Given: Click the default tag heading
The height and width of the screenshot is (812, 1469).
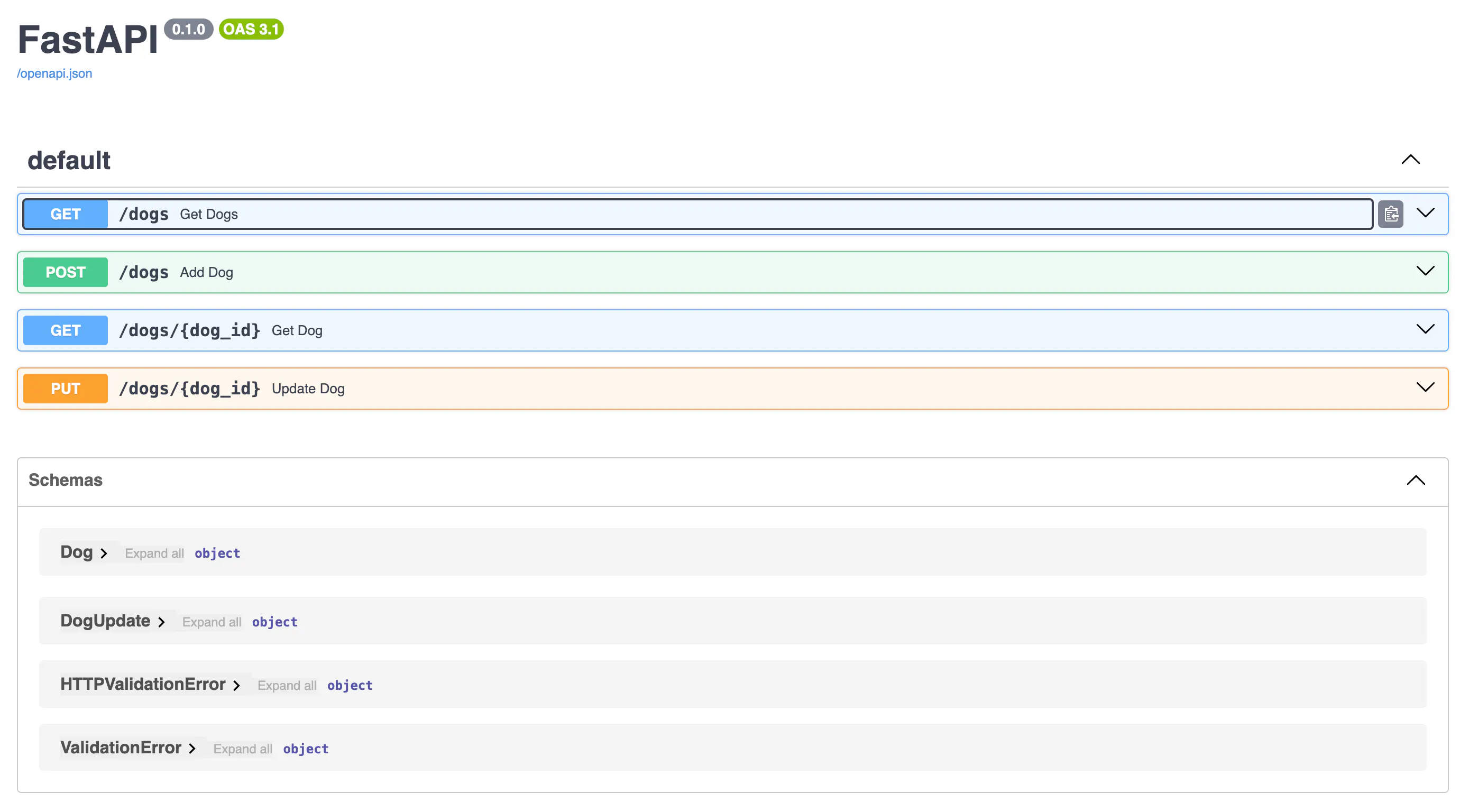Looking at the screenshot, I should point(69,160).
